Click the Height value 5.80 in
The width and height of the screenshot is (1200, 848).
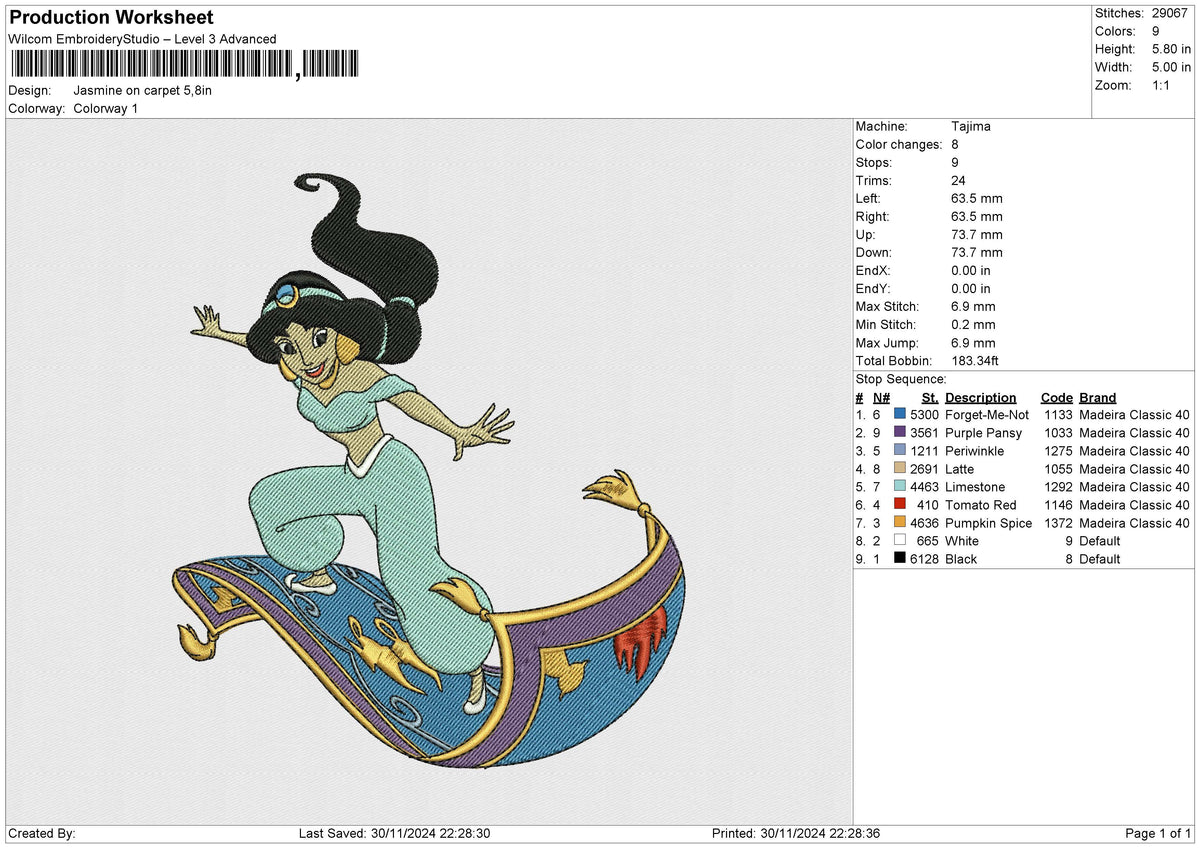[1171, 49]
